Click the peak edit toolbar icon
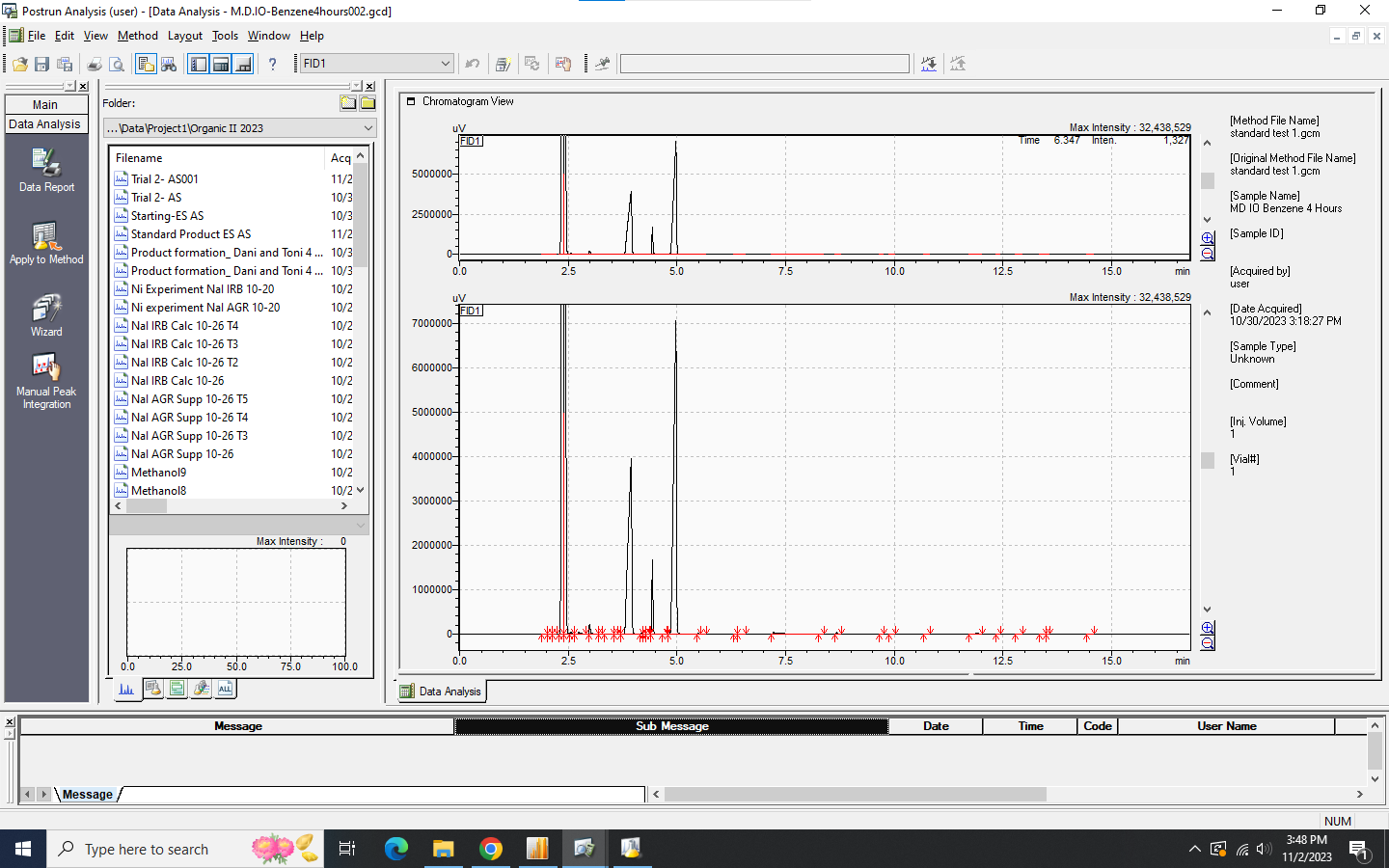The image size is (1389, 868). [x=602, y=64]
